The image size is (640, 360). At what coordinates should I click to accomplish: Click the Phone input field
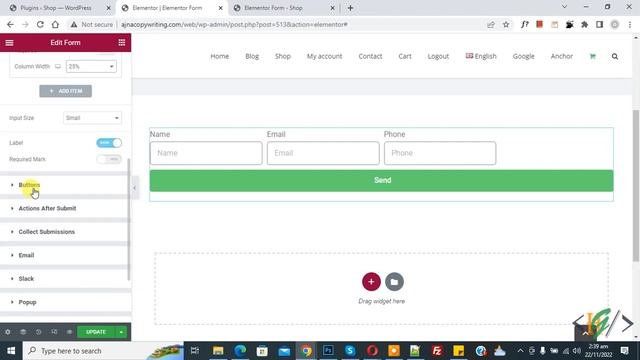tap(440, 153)
